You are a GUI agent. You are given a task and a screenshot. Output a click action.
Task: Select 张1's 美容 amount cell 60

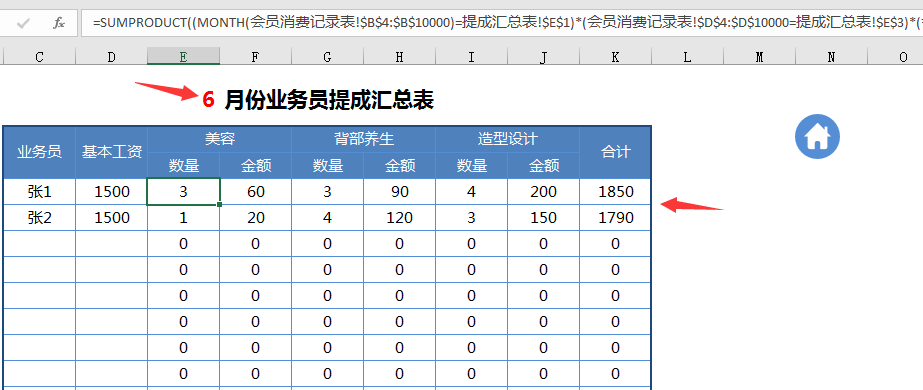tap(255, 192)
